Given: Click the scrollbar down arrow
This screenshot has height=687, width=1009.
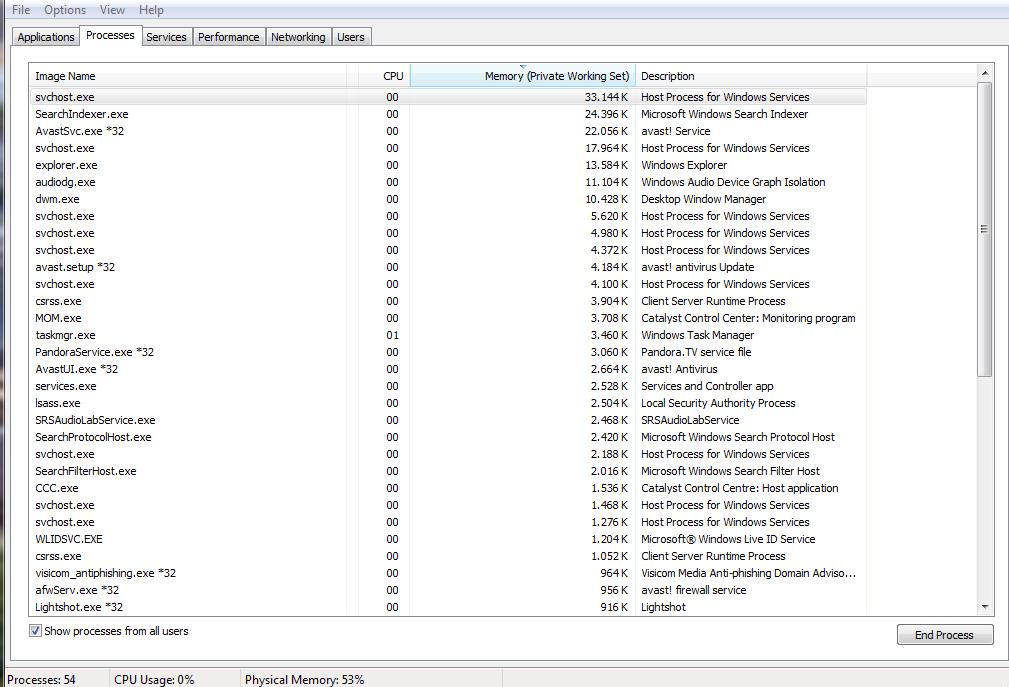Looking at the screenshot, I should tap(985, 607).
